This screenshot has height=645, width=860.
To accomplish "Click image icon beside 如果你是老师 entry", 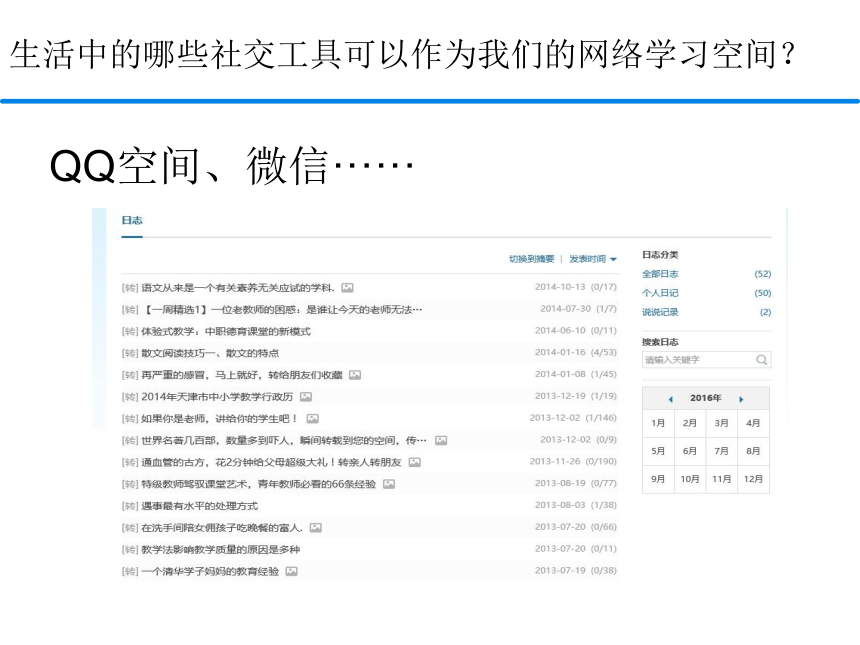I will point(312,418).
